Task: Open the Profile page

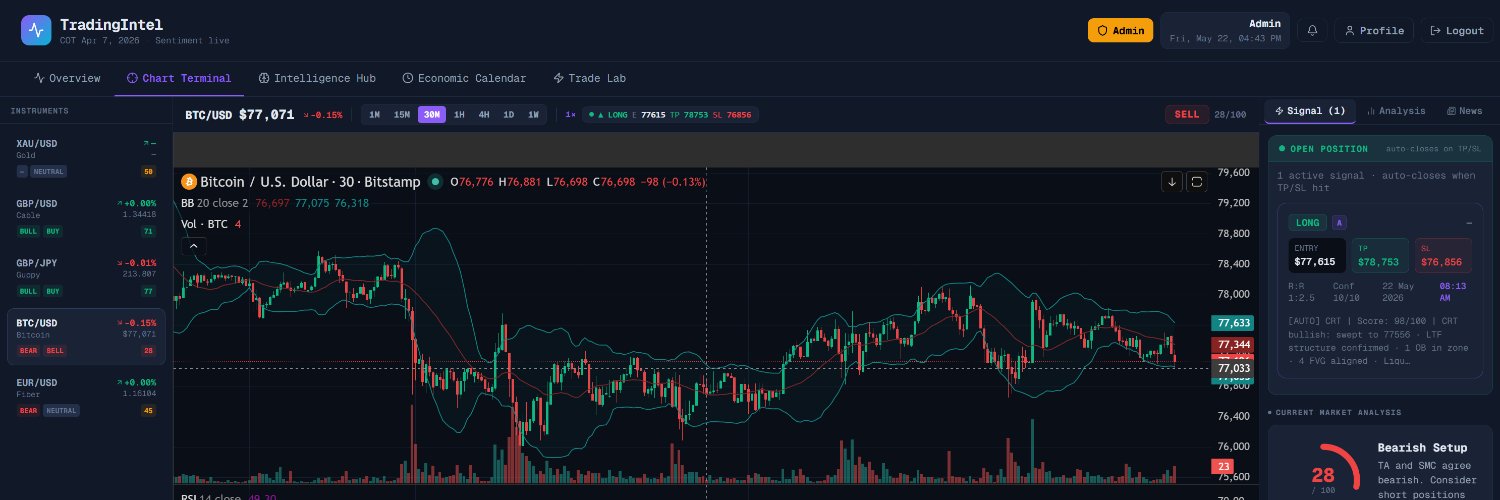Action: pos(1373,30)
